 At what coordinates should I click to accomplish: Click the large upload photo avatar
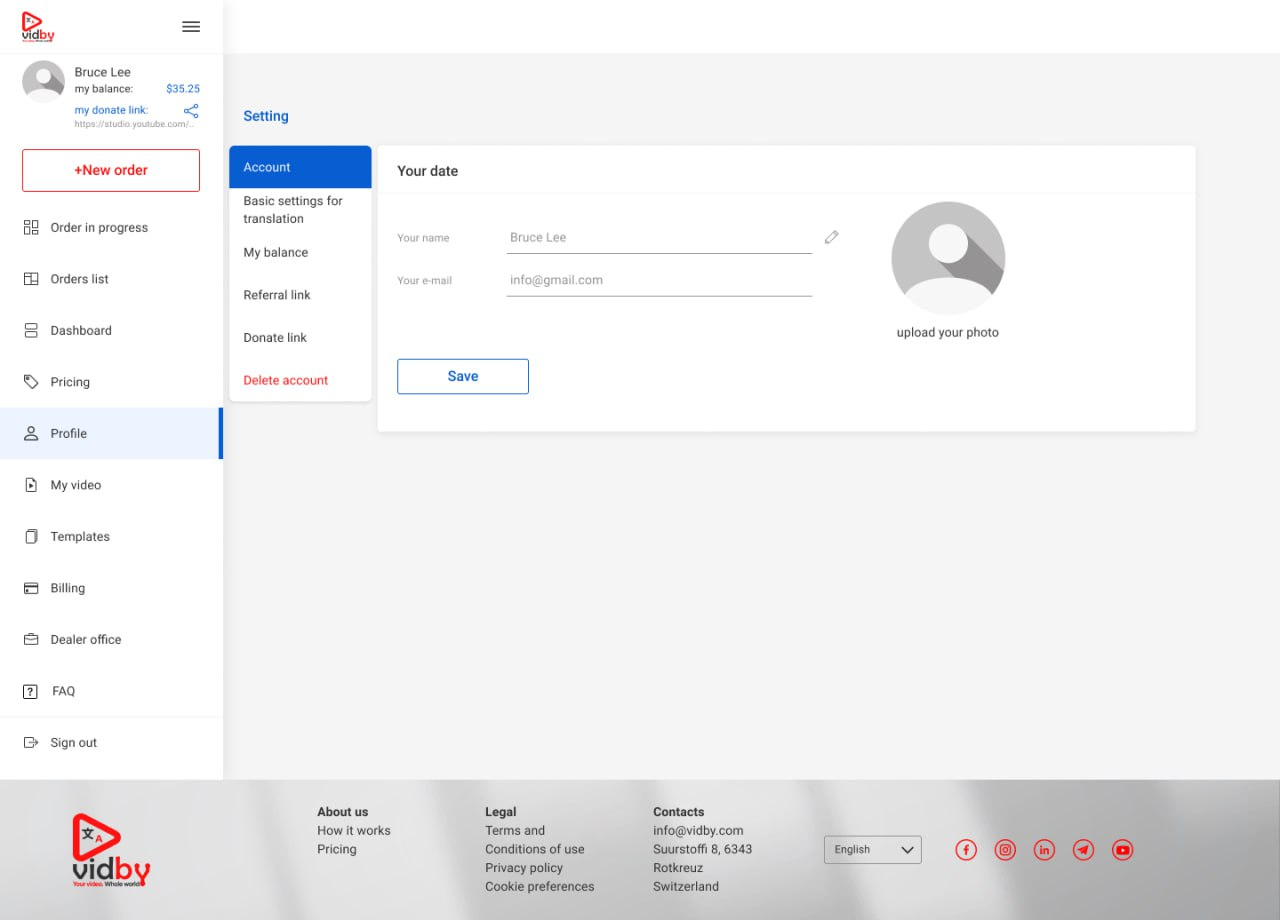948,258
